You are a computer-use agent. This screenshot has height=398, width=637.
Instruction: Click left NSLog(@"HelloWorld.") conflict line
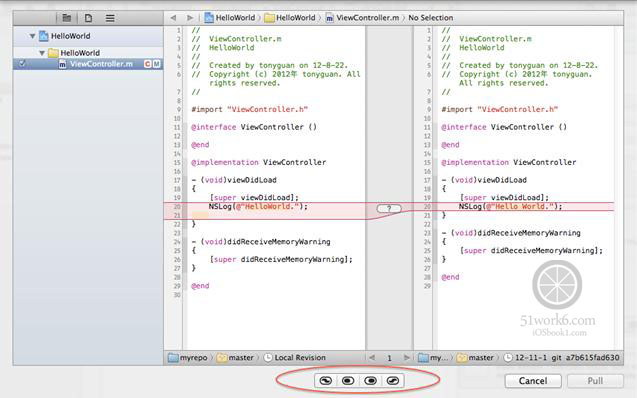258,206
